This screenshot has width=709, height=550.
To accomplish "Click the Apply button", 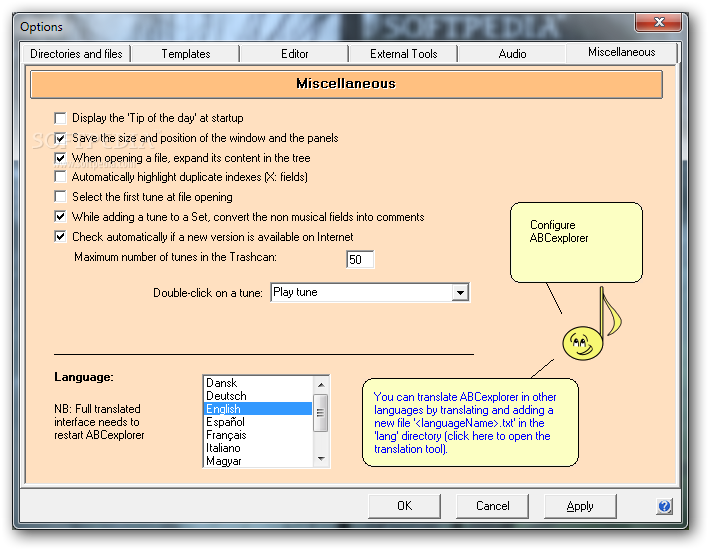I will (580, 506).
